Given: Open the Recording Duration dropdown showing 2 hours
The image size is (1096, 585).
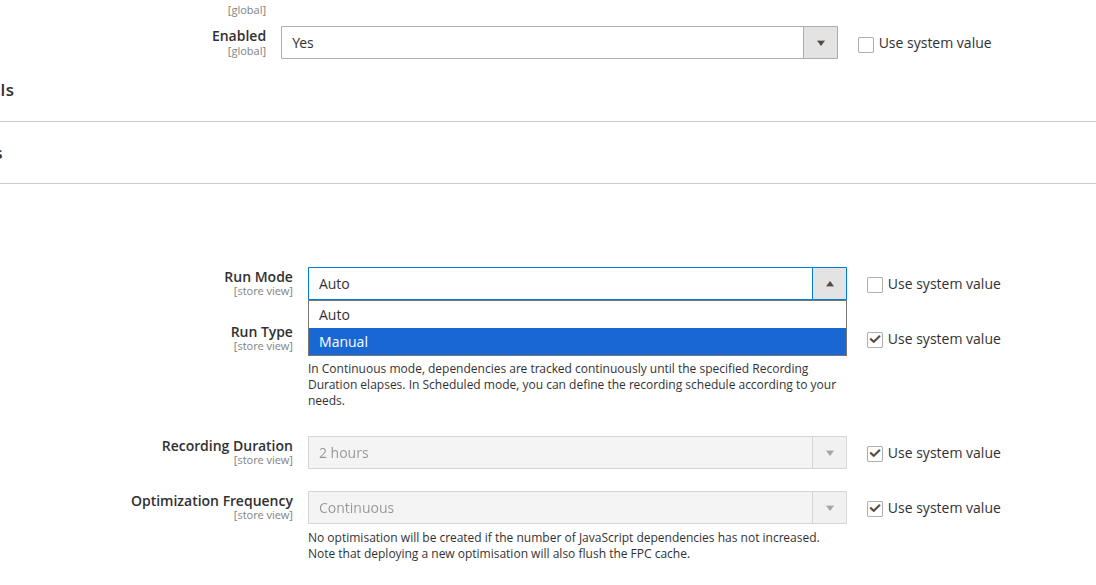Looking at the screenshot, I should [x=577, y=453].
